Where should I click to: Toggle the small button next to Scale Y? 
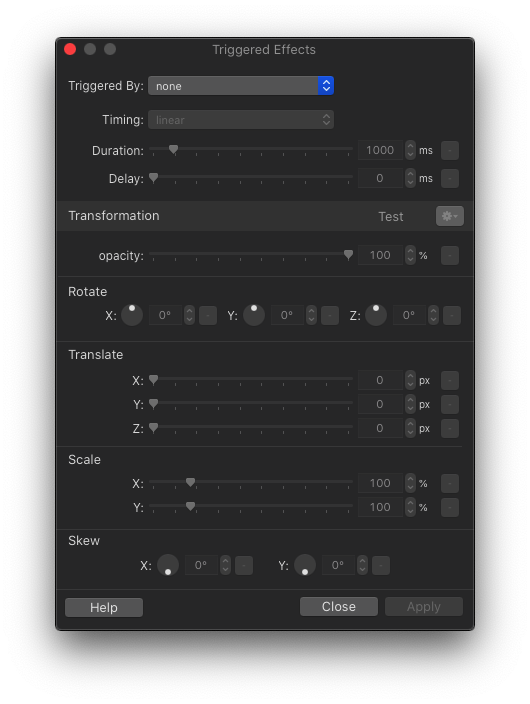pos(450,507)
